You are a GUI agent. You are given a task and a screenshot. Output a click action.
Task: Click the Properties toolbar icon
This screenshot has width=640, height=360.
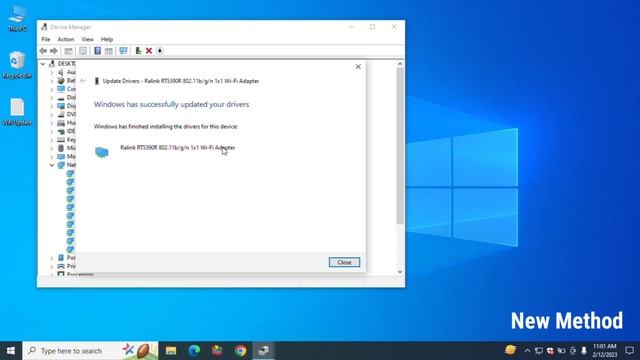[x=83, y=51]
